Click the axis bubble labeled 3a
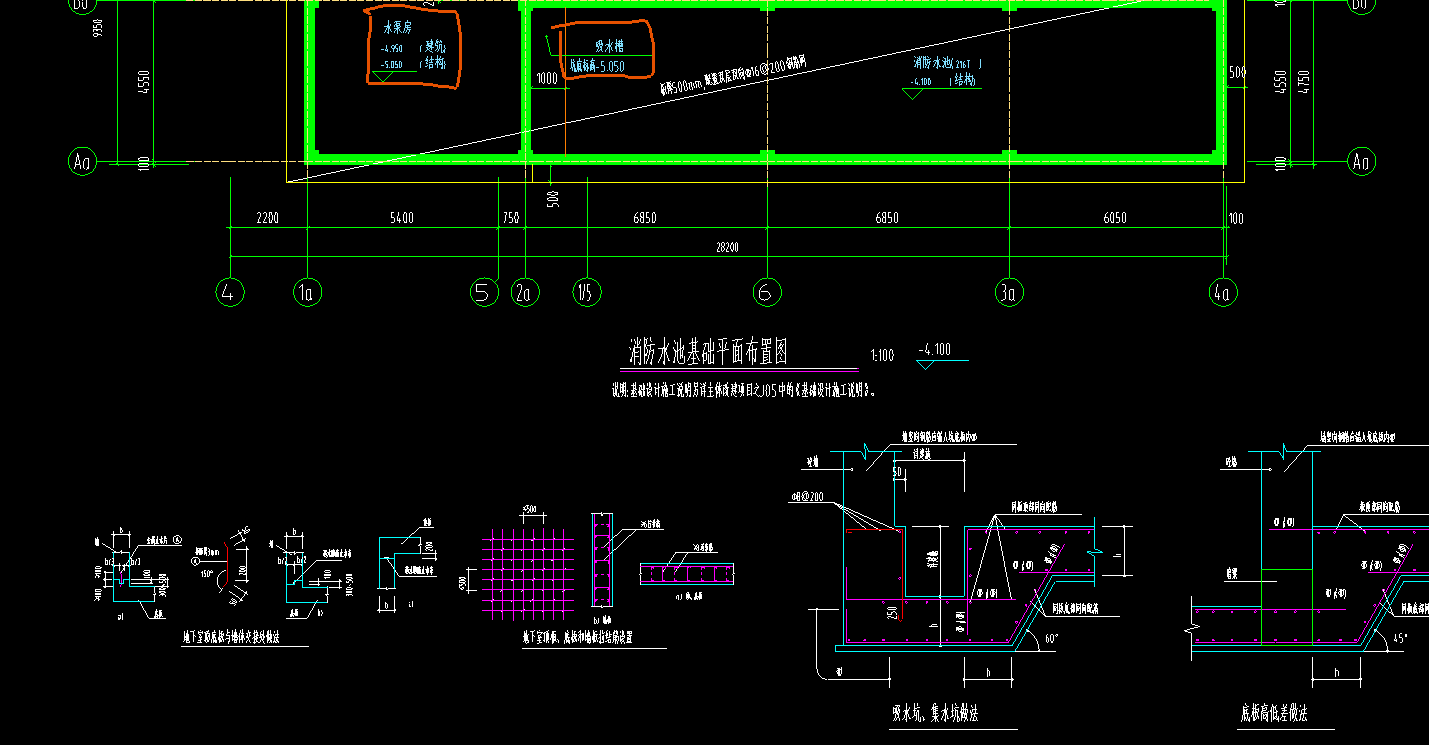Viewport: 1429px width, 745px height. tap(1009, 292)
